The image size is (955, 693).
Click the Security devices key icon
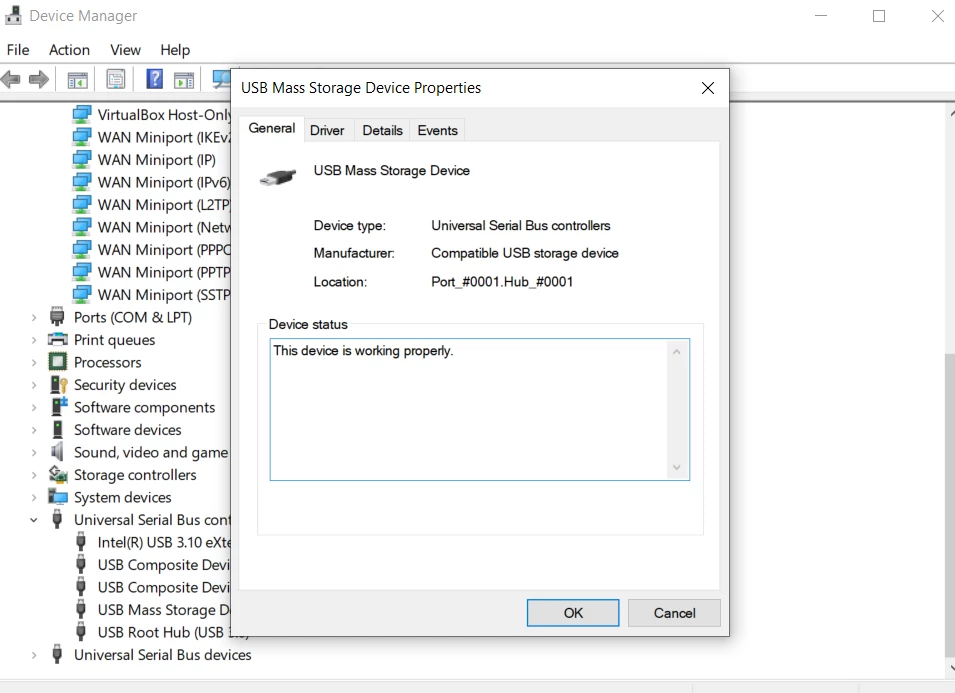58,384
